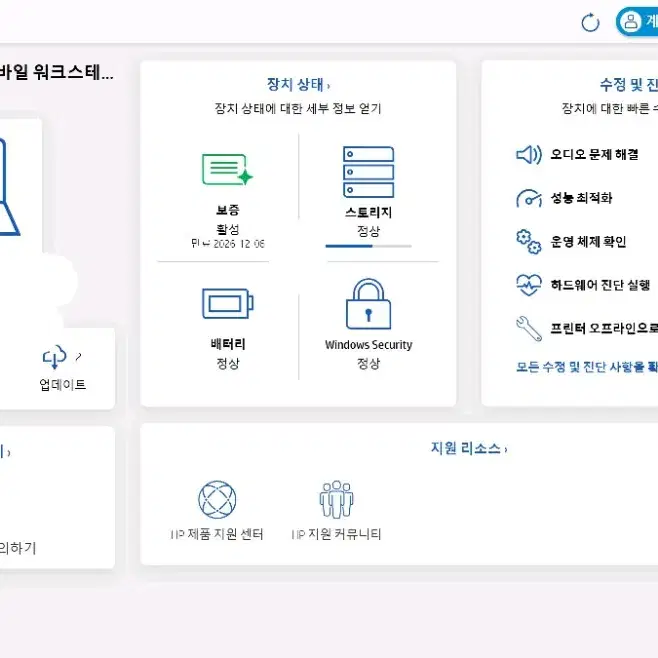Select 운영 체제 확인 option
The width and height of the screenshot is (658, 658).
(x=588, y=242)
